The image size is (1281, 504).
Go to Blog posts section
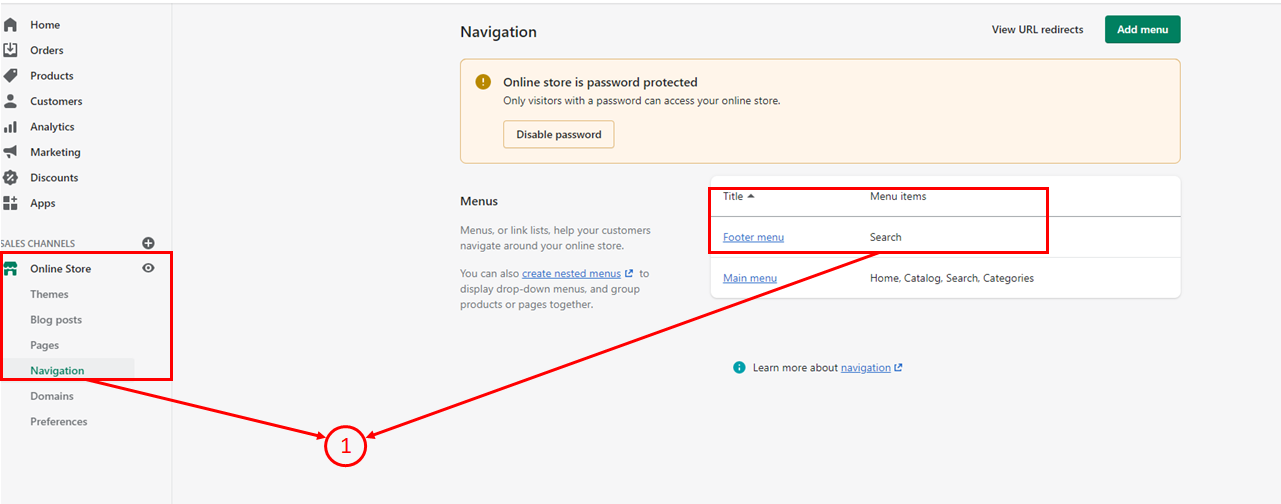[x=56, y=320]
